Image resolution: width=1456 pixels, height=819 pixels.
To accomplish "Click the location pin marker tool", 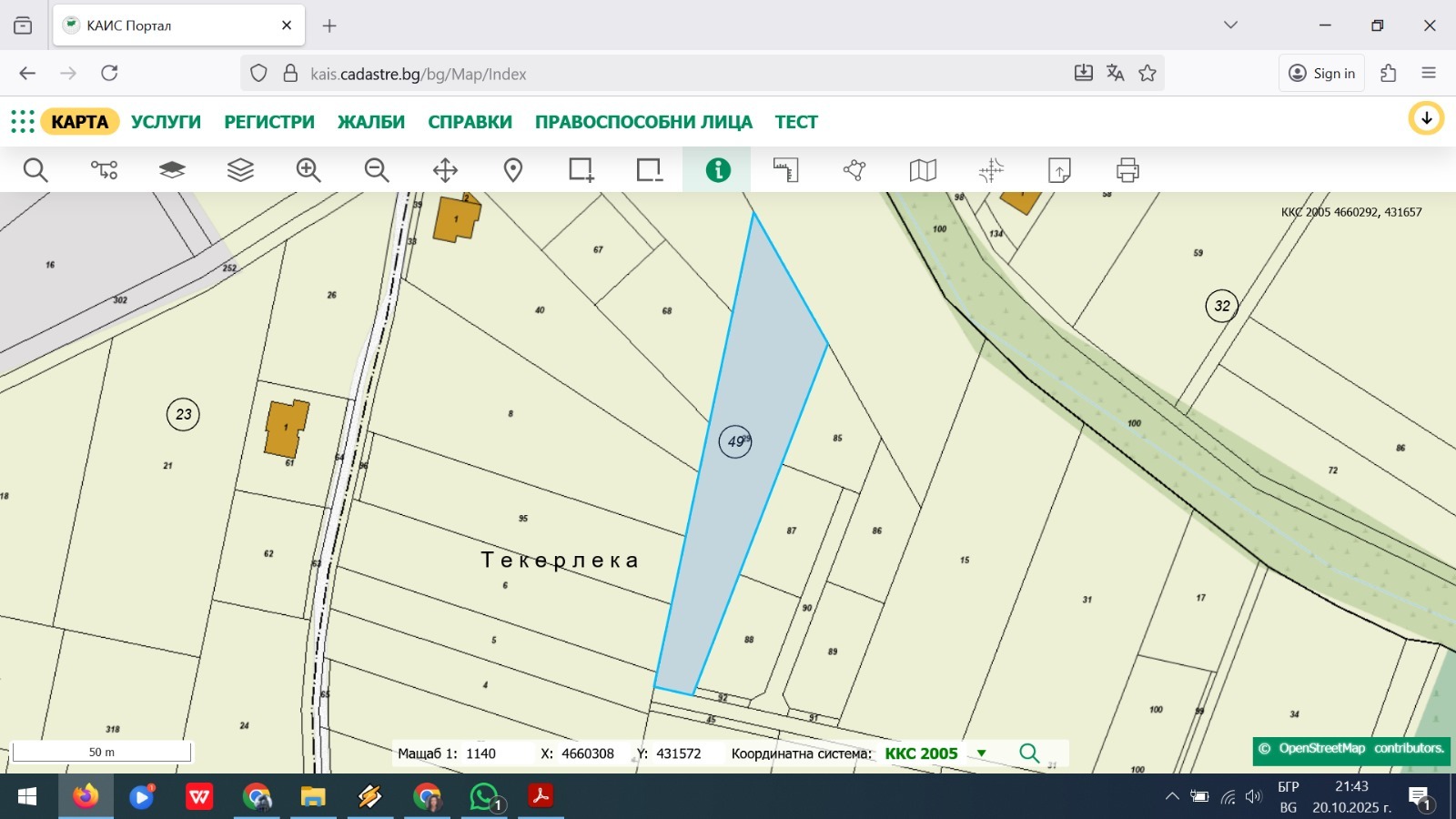I will coord(513,170).
